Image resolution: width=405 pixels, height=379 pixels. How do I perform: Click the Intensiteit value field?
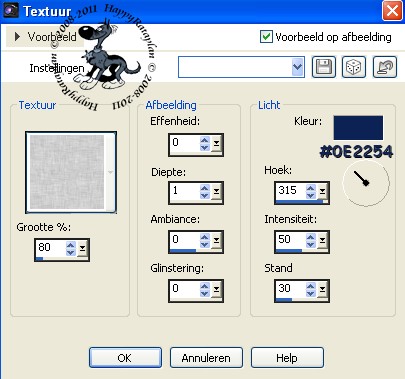tap(291, 239)
